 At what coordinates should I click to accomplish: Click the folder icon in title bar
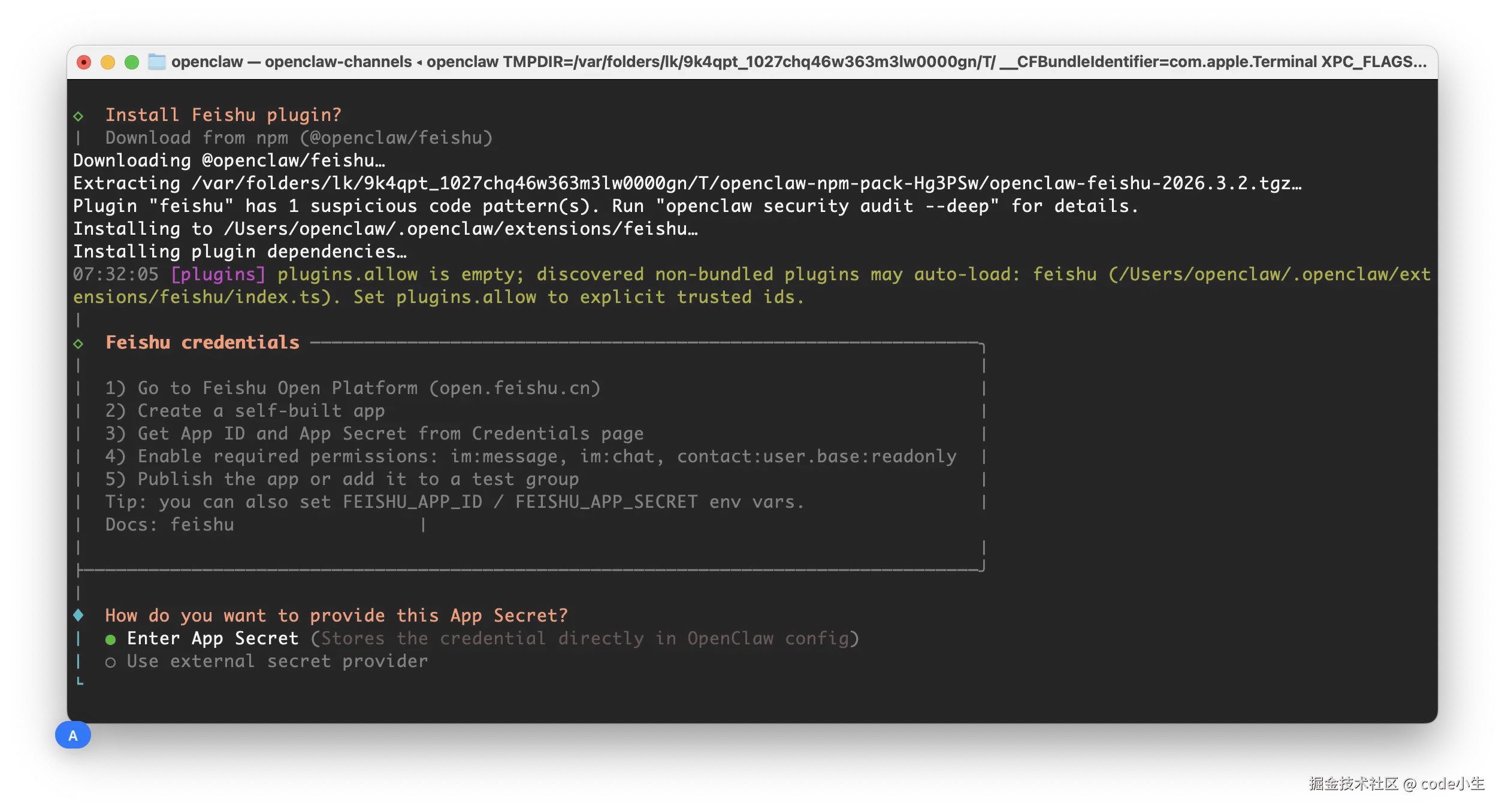pos(157,62)
